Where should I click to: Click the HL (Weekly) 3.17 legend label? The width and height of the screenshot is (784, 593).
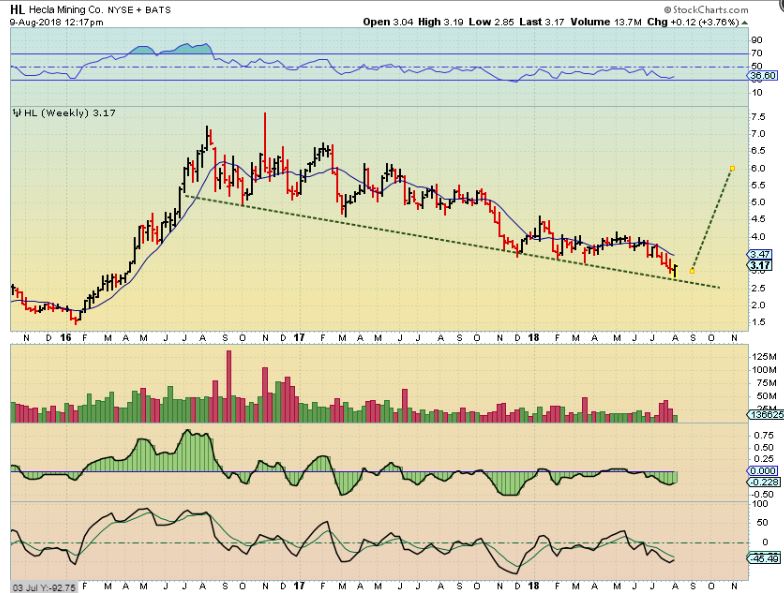point(70,113)
